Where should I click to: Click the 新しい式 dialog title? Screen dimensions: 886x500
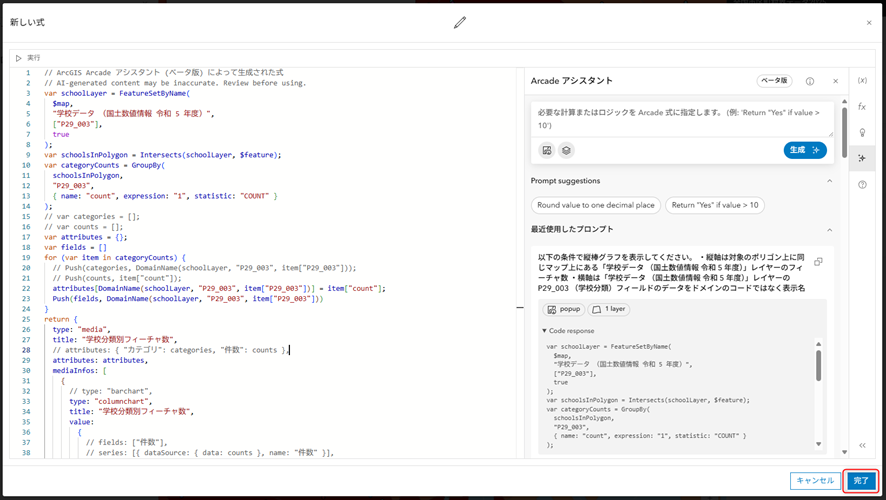point(27,22)
